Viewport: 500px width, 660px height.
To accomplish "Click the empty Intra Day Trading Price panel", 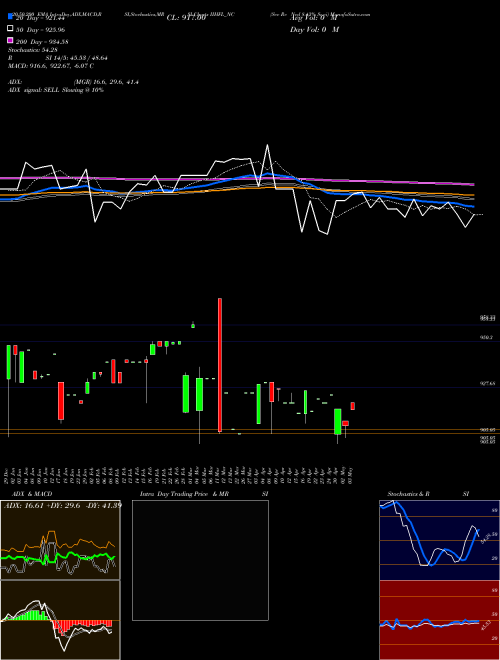I will click(x=200, y=560).
